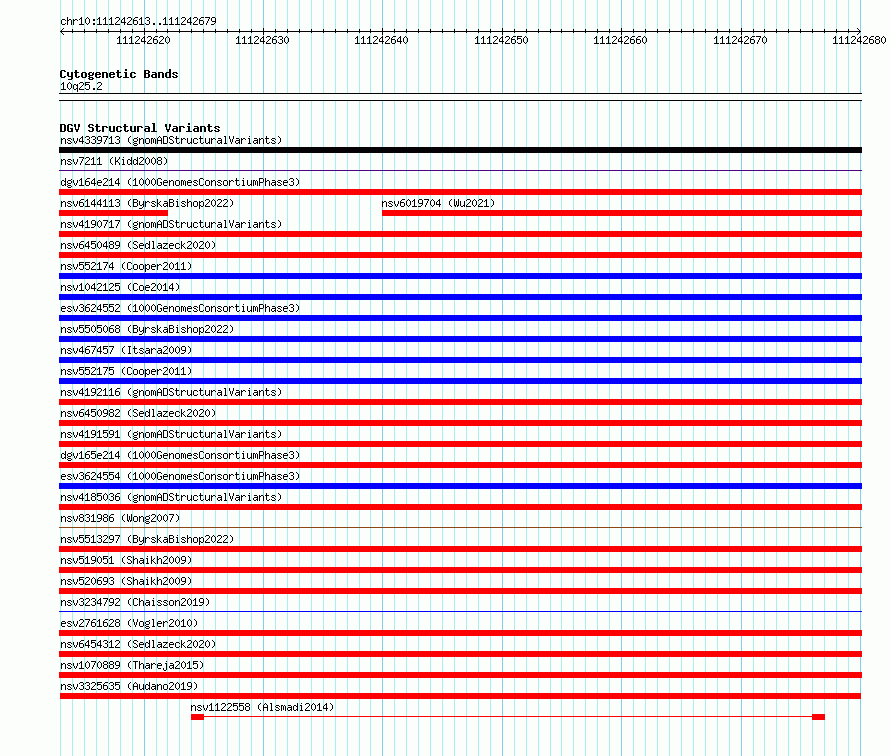This screenshot has width=890, height=756.
Task: Click the red bar under nsv519051 (Shaikh2009)
Action: pyautogui.click(x=460, y=570)
